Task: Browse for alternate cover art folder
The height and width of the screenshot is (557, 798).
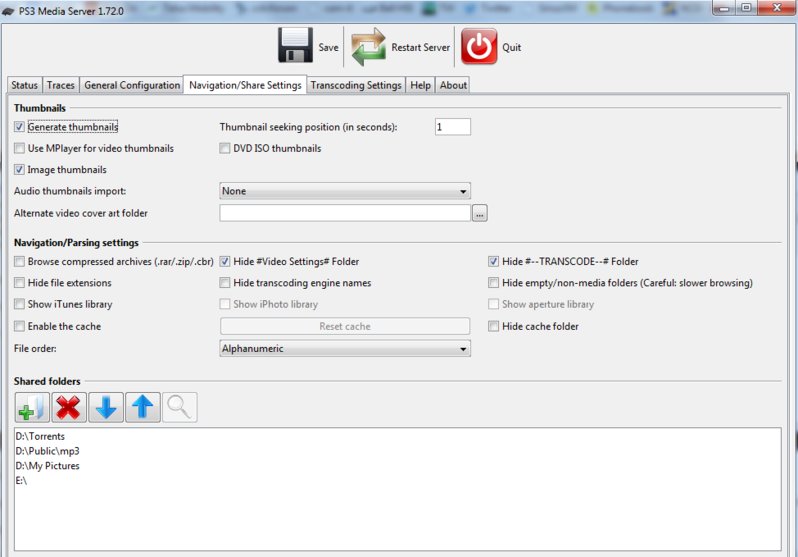Action: [x=479, y=213]
